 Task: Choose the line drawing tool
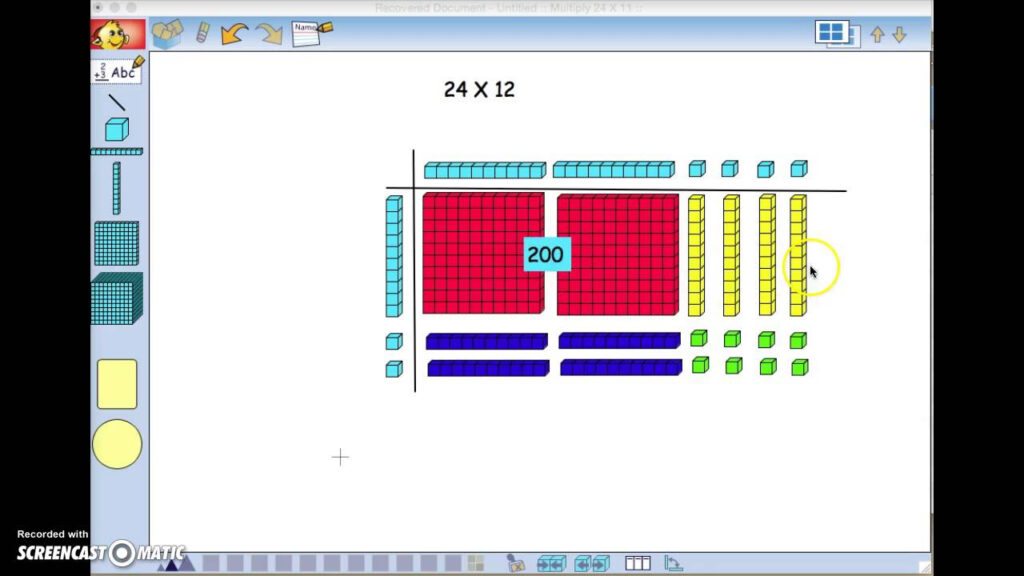117,102
